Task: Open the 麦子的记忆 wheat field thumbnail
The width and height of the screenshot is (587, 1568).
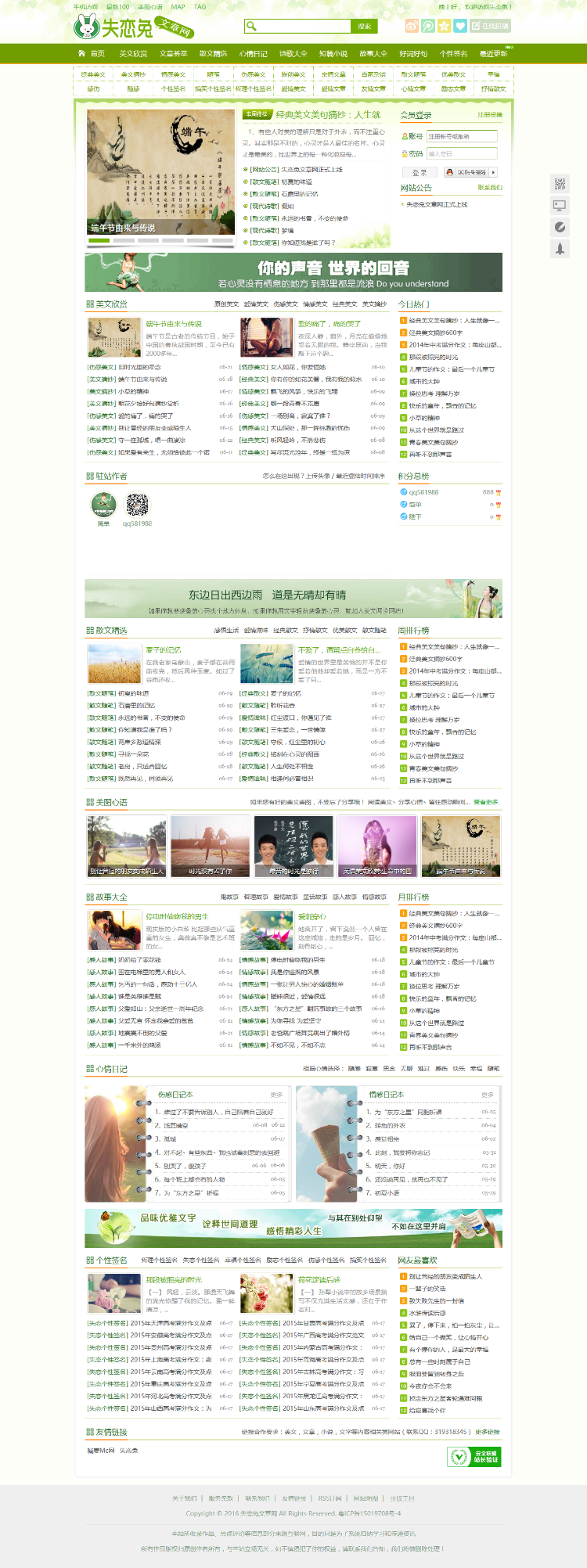Action: 114,664
